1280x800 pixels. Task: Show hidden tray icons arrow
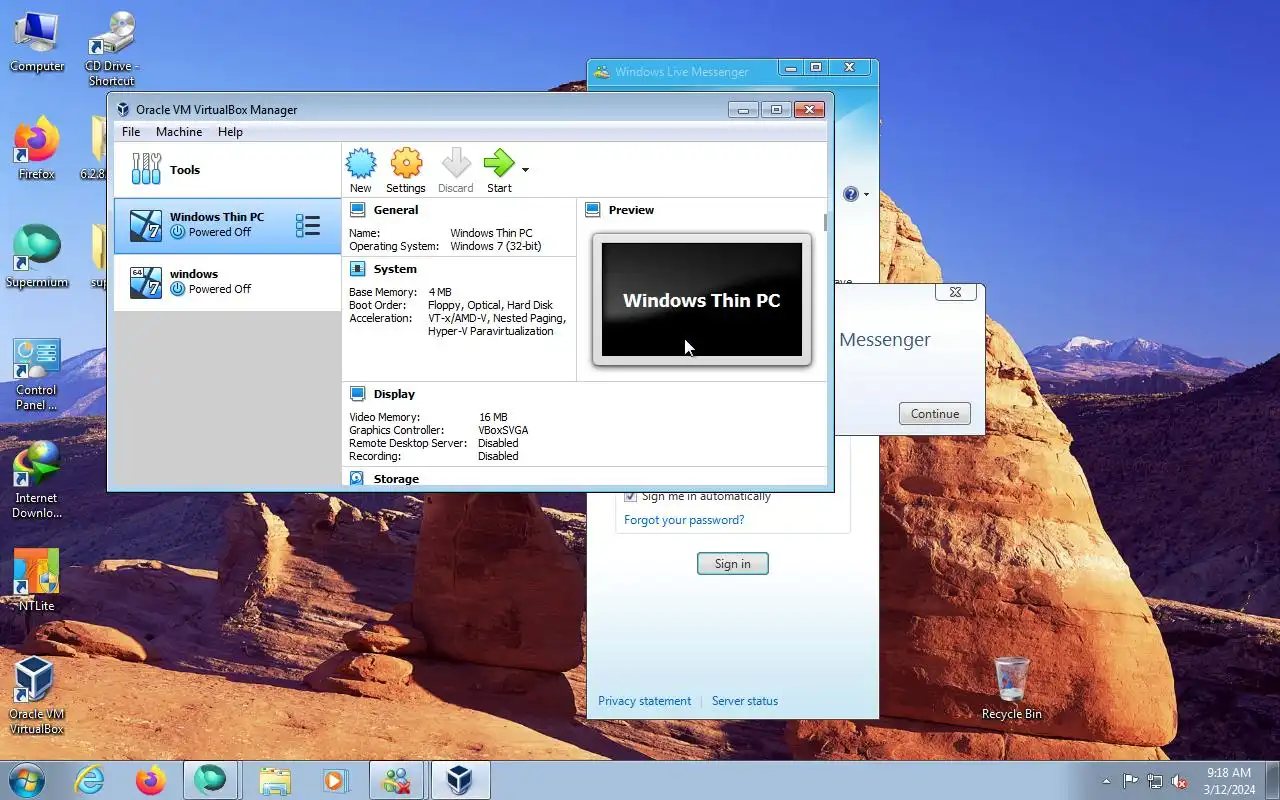pos(1106,781)
